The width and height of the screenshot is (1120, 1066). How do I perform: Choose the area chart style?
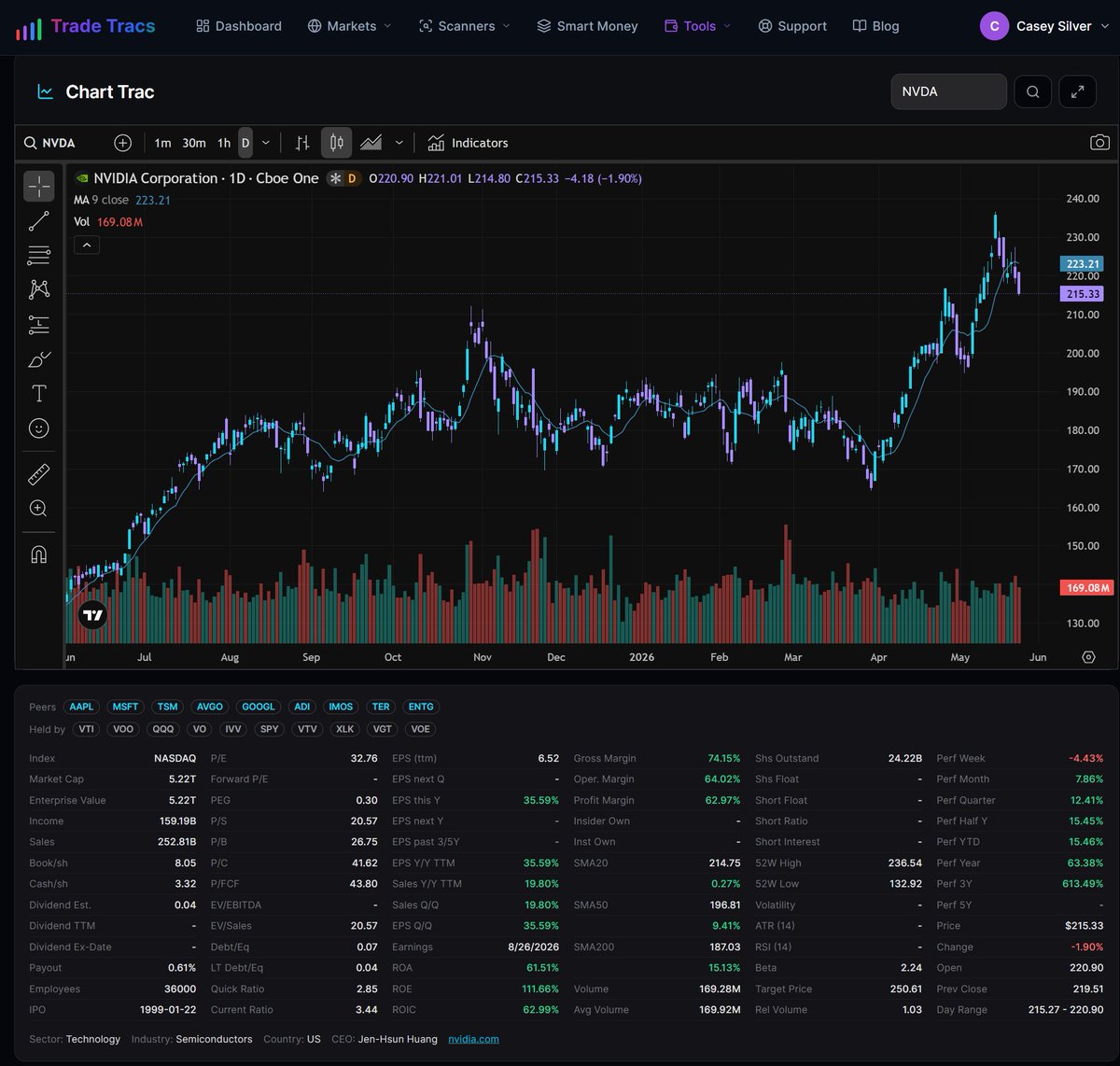pyautogui.click(x=371, y=143)
